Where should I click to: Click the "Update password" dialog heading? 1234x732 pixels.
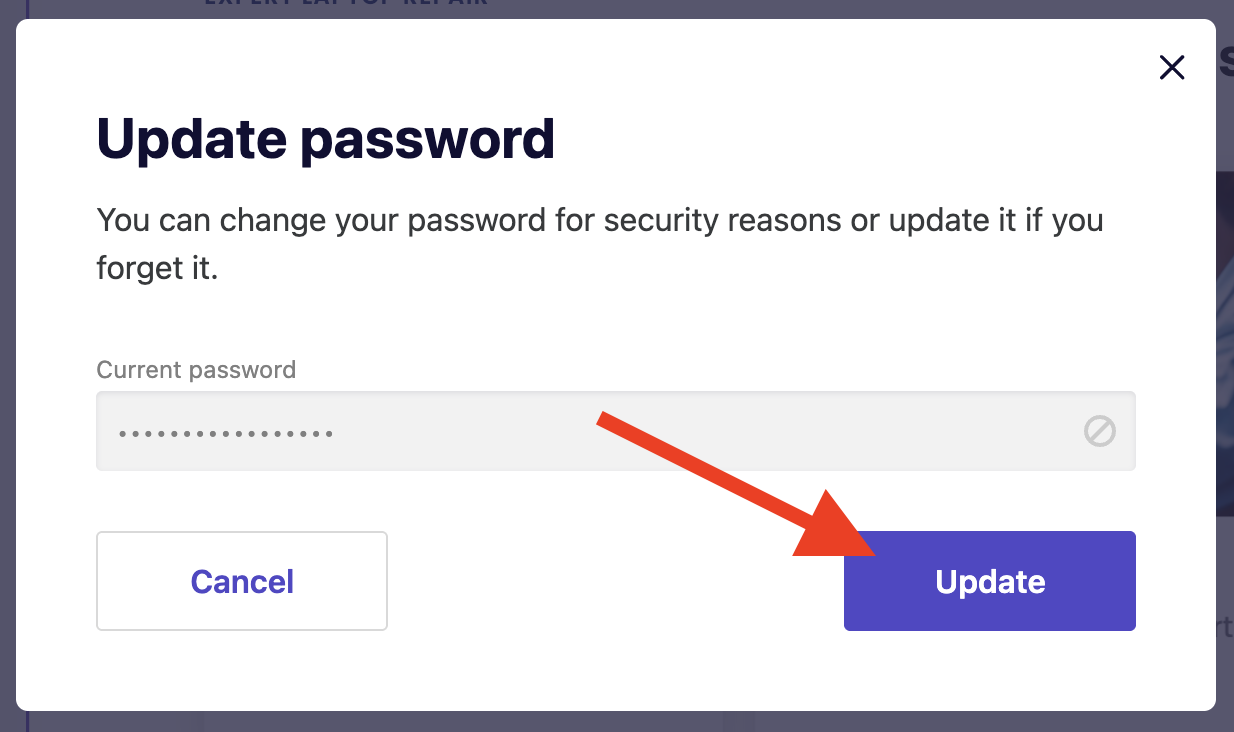(325, 139)
